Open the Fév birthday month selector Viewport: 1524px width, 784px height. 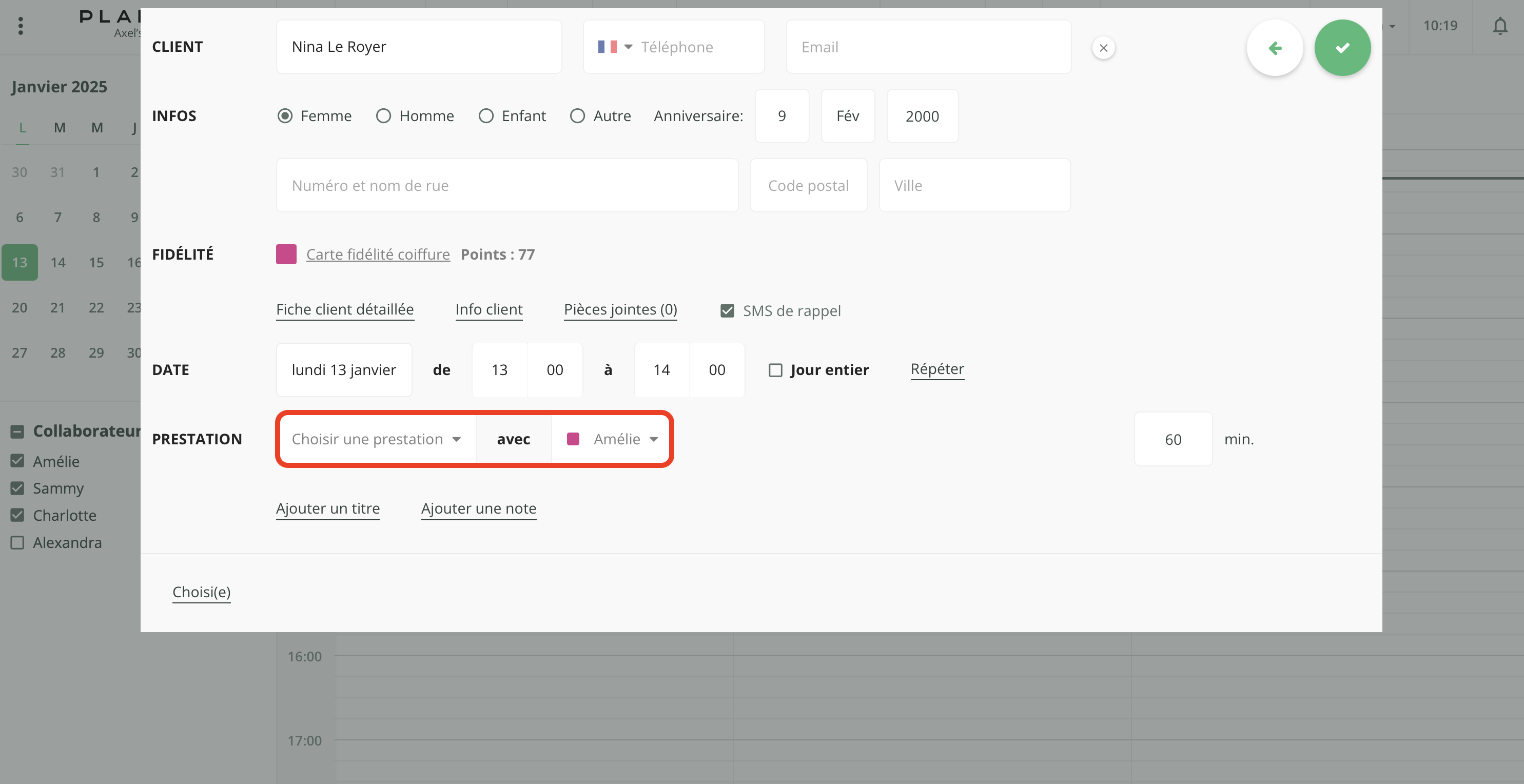(x=847, y=116)
